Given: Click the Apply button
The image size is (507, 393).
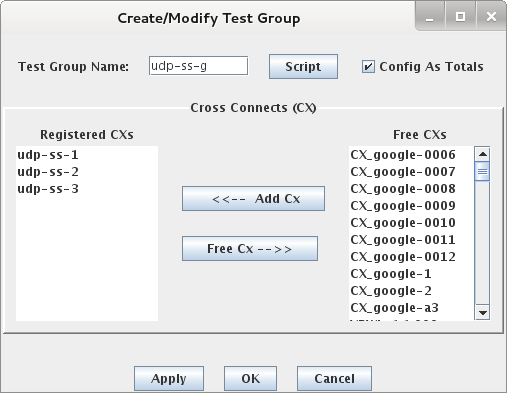Looking at the screenshot, I should tap(169, 379).
